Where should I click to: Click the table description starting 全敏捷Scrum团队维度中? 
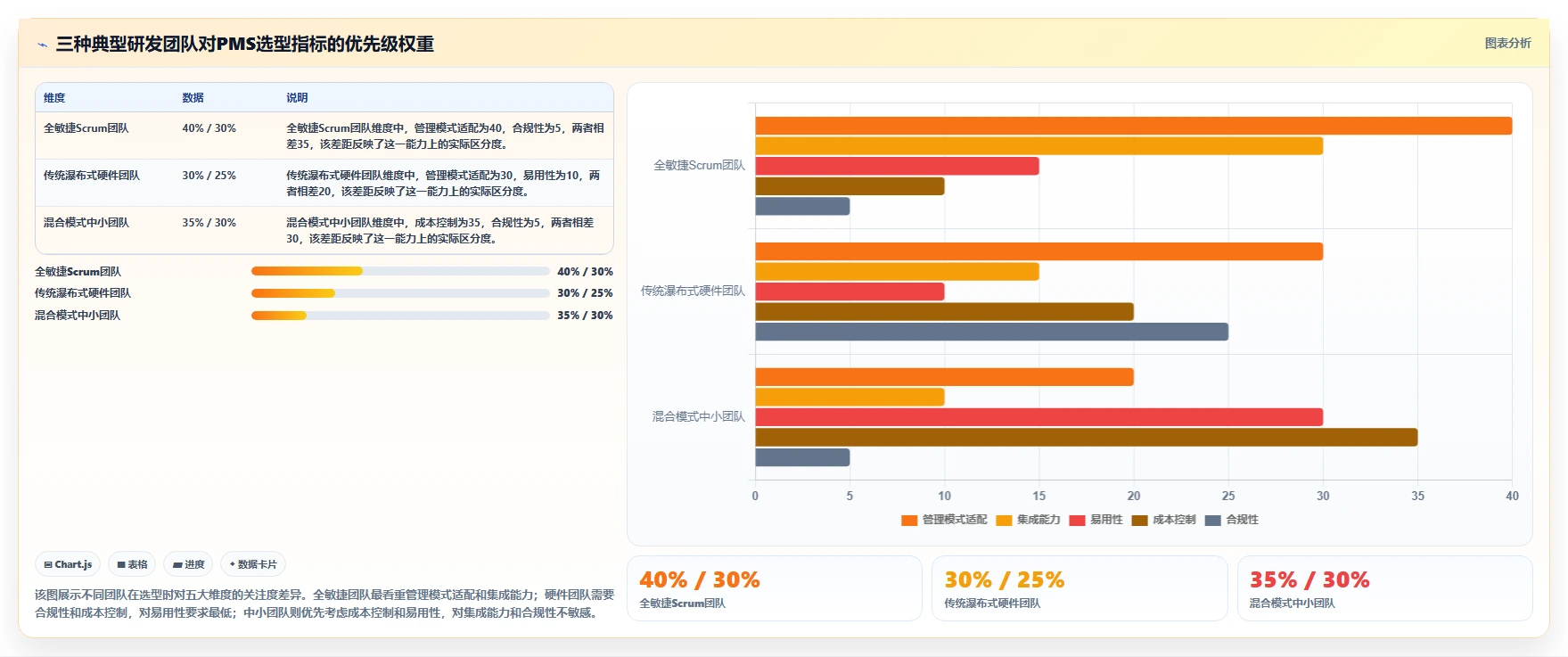[445, 136]
